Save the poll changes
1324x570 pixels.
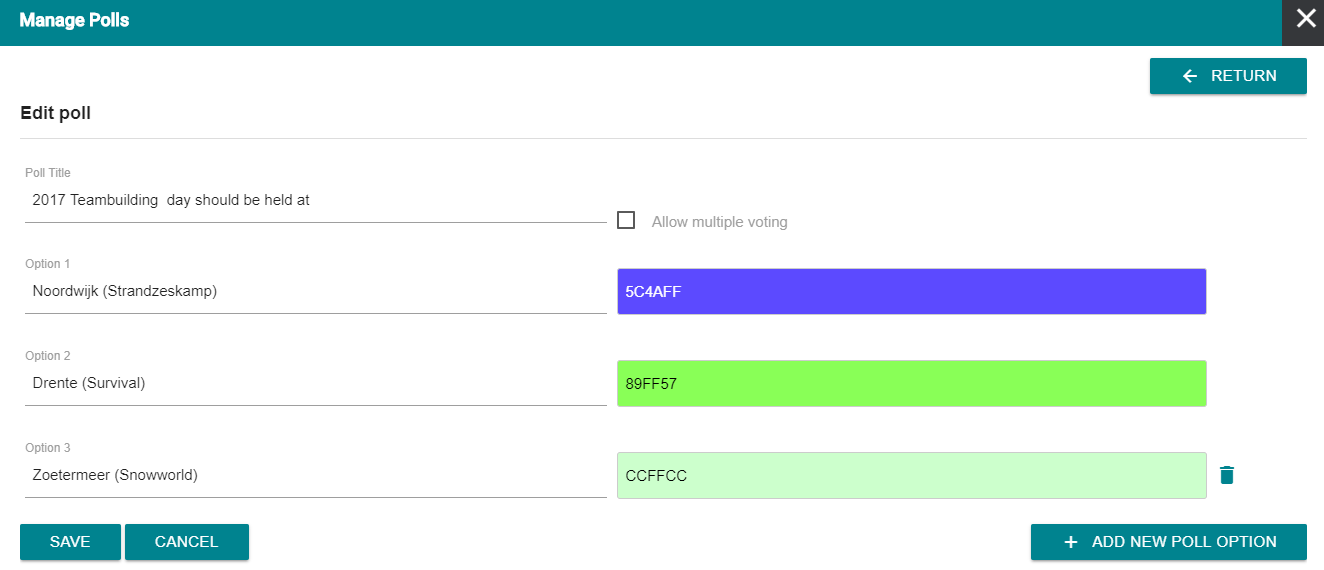[x=70, y=542]
